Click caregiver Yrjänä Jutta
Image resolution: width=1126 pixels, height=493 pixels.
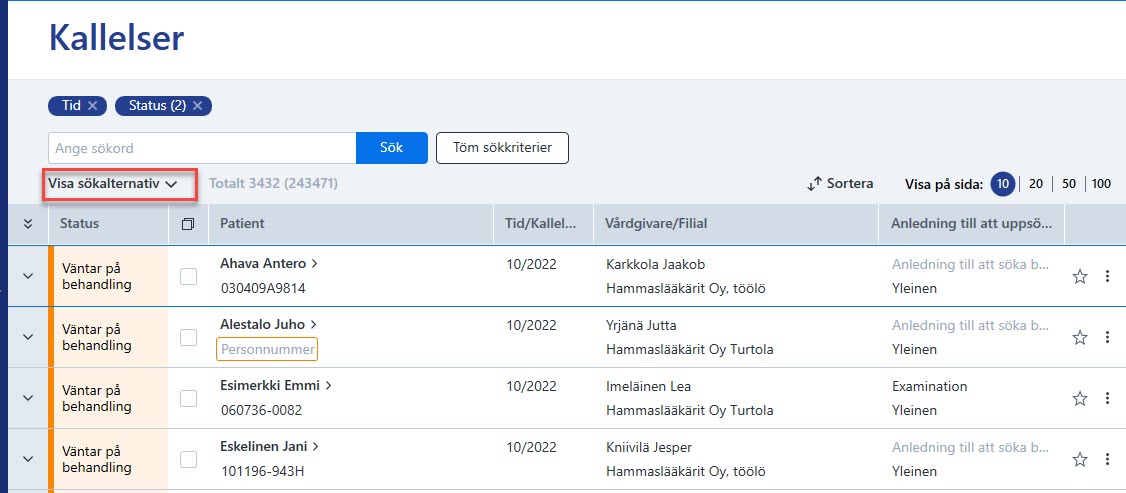(x=641, y=325)
